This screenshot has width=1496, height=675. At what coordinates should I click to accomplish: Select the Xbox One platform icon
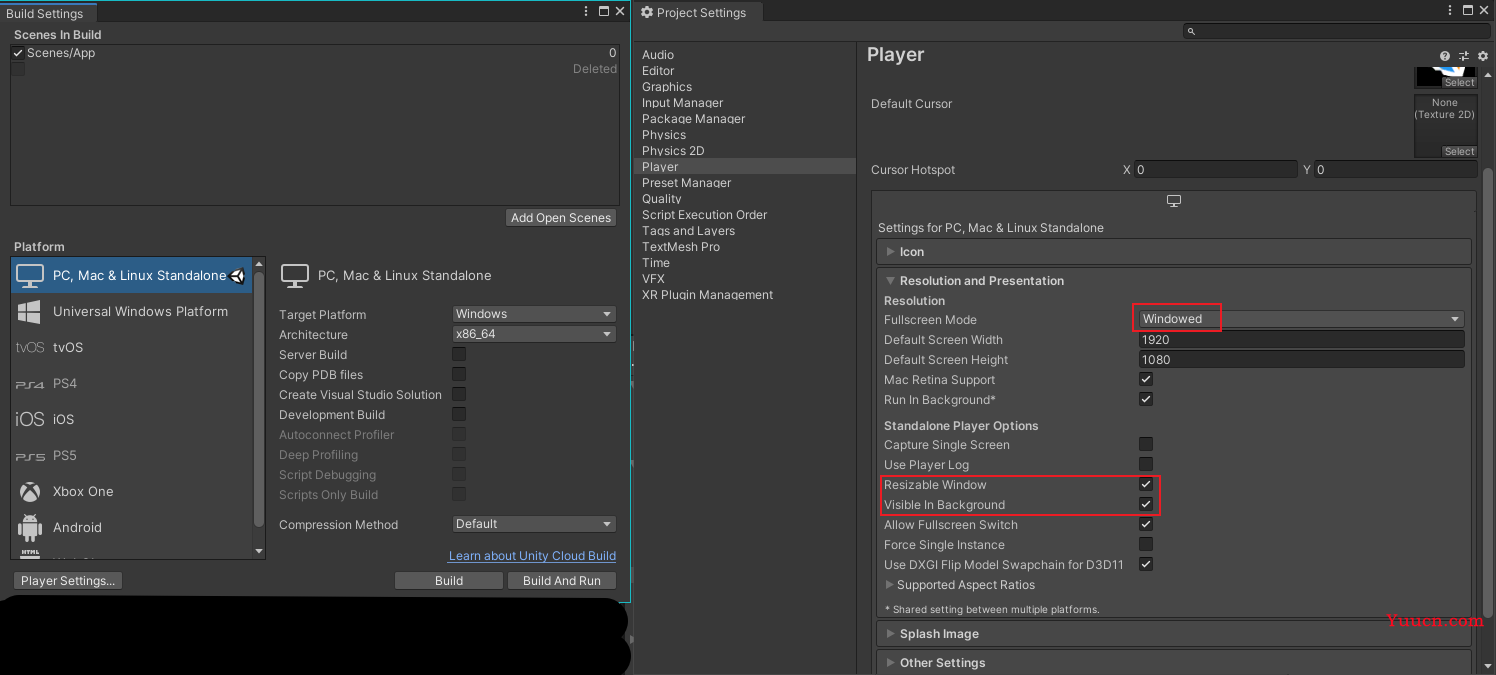[x=30, y=491]
